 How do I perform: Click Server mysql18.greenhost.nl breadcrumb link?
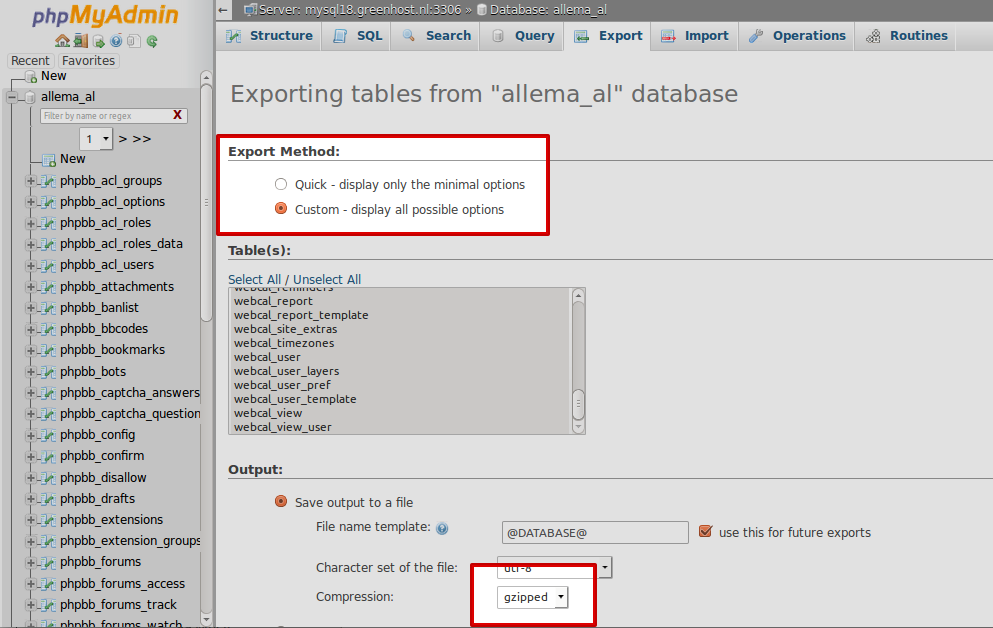coord(353,9)
